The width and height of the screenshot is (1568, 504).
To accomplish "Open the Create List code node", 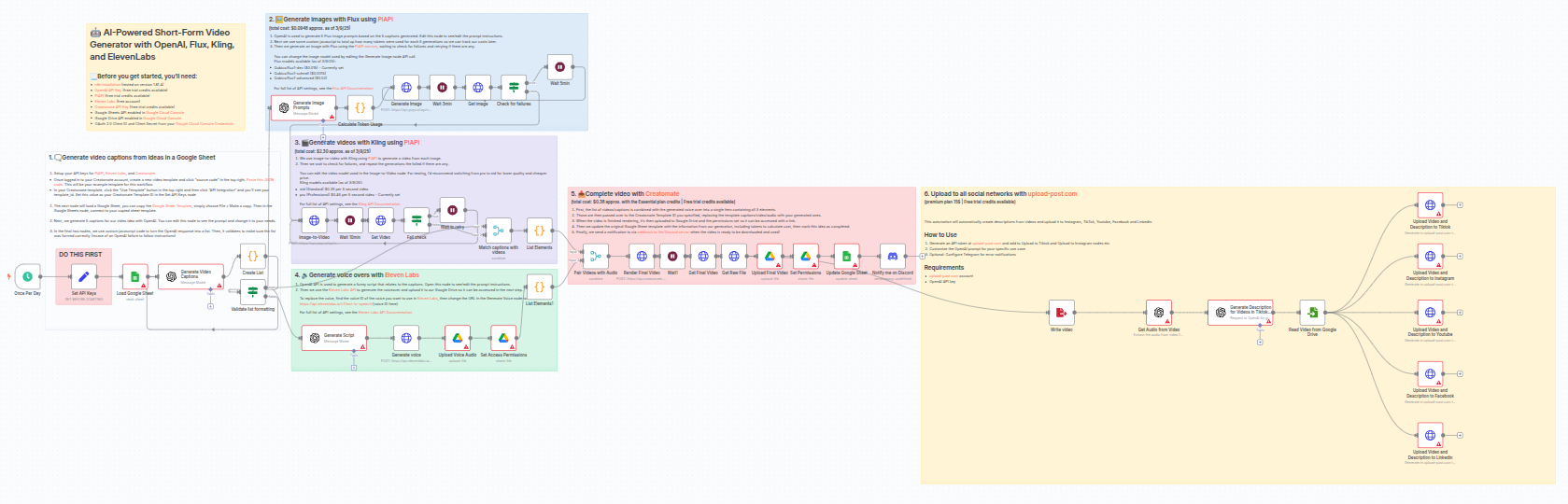I will coord(252,256).
